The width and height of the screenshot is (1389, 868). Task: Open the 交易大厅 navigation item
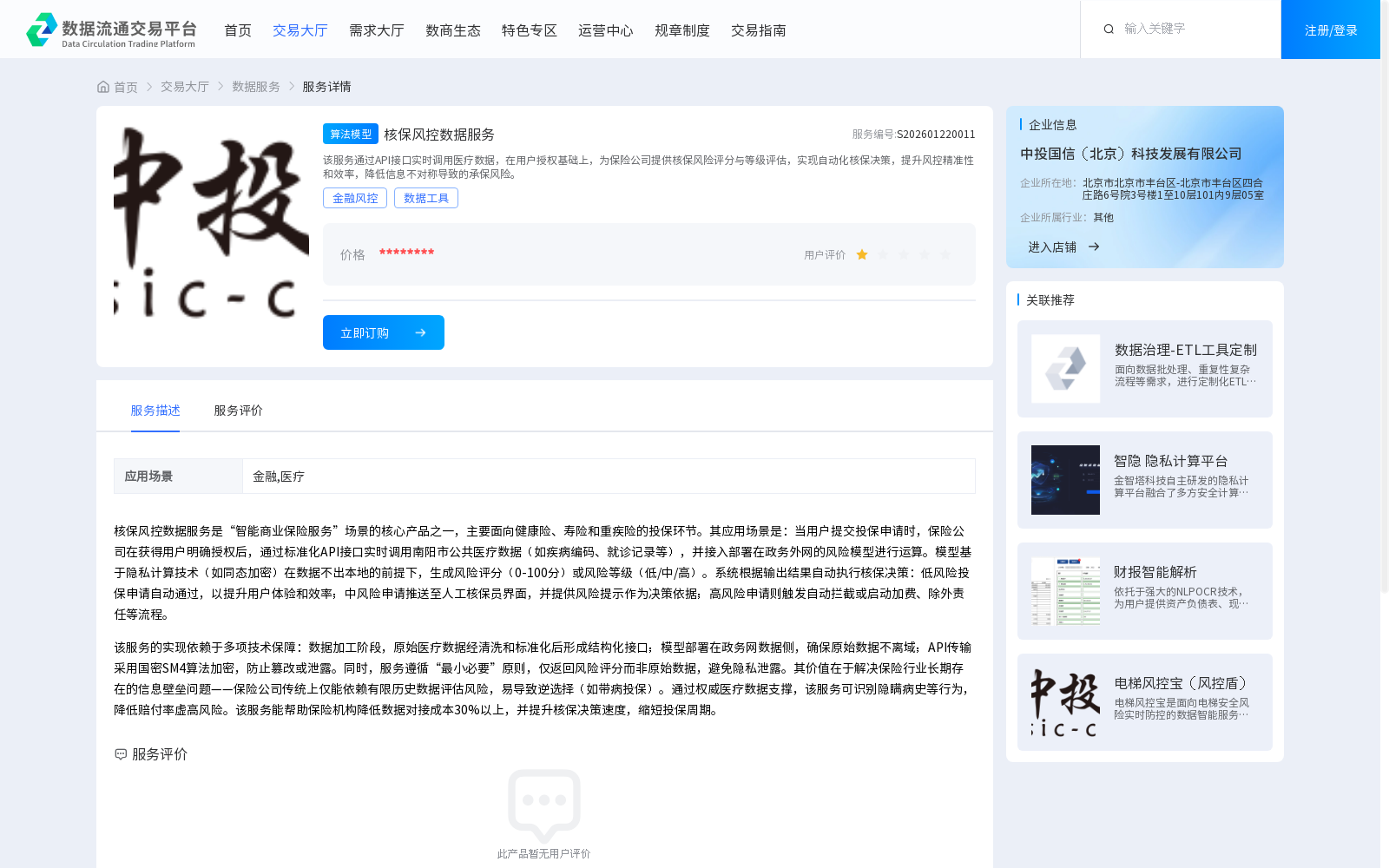(x=300, y=30)
